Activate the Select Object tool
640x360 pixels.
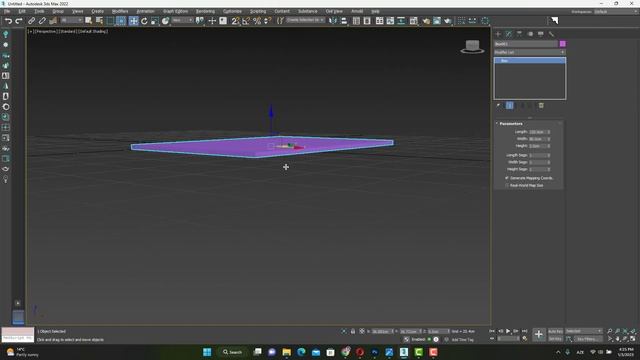[x=88, y=20]
